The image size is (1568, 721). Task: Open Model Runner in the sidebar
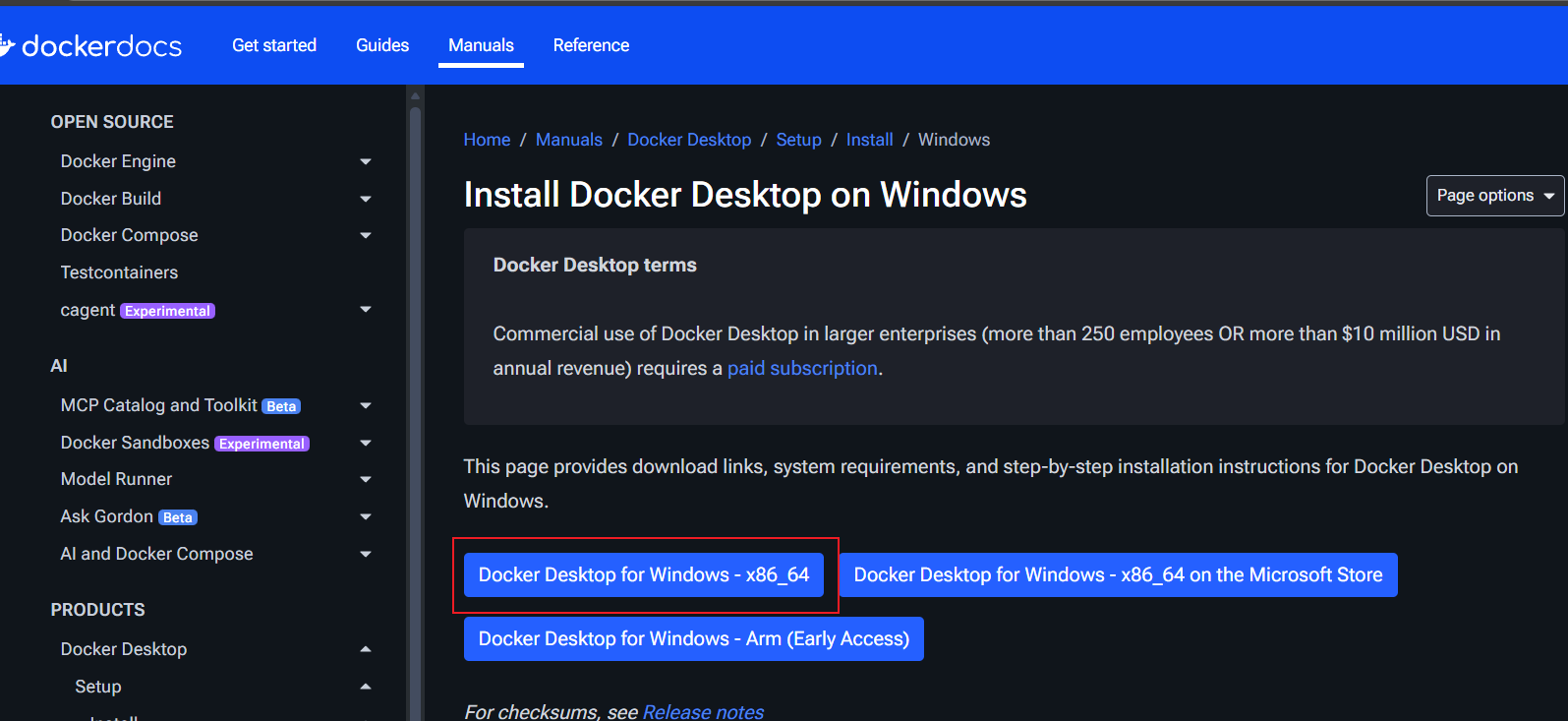pyautogui.click(x=116, y=479)
